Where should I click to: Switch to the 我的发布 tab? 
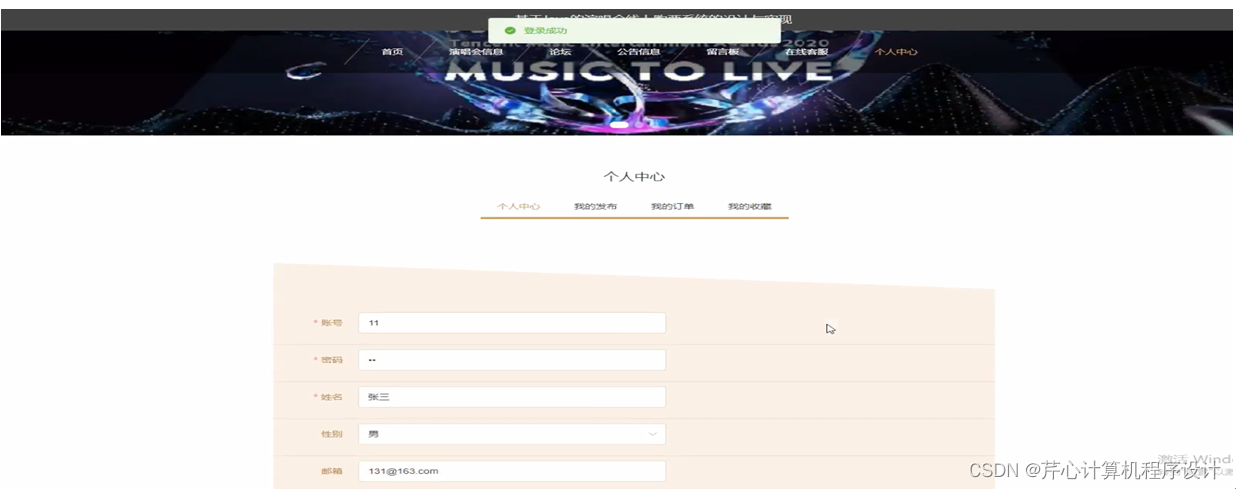pyautogui.click(x=595, y=206)
